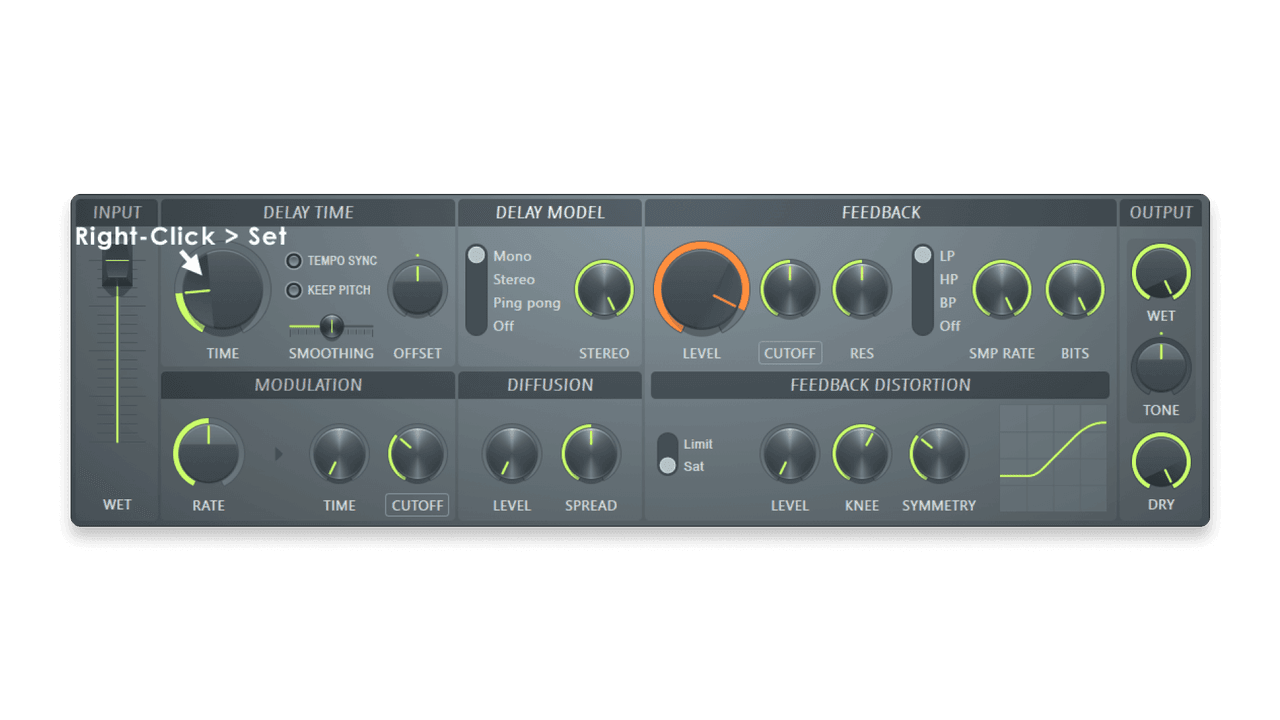Turn the diffusion SPREAD knob
The image size is (1280, 720).
tap(590, 455)
